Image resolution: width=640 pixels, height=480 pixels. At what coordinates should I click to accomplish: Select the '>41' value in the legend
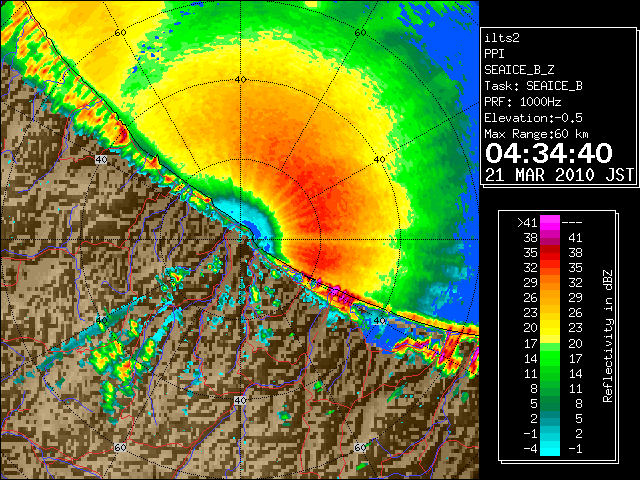coord(527,222)
